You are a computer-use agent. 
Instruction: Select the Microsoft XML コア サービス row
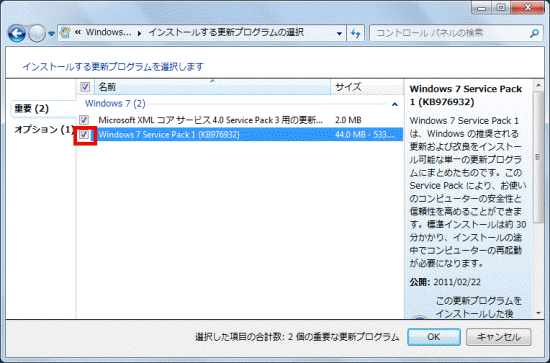coord(240,120)
